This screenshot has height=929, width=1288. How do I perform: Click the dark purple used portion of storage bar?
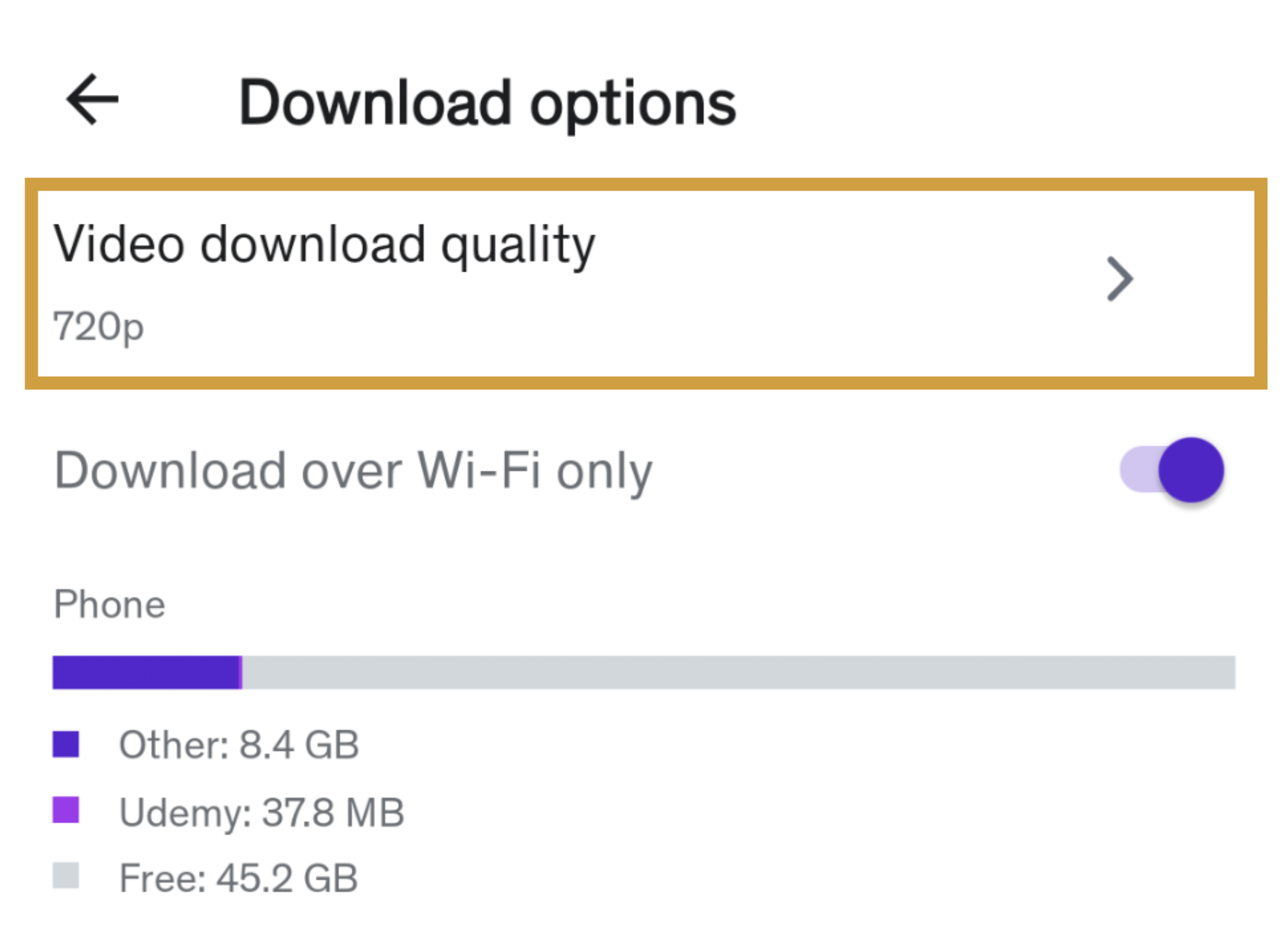pyautogui.click(x=146, y=672)
